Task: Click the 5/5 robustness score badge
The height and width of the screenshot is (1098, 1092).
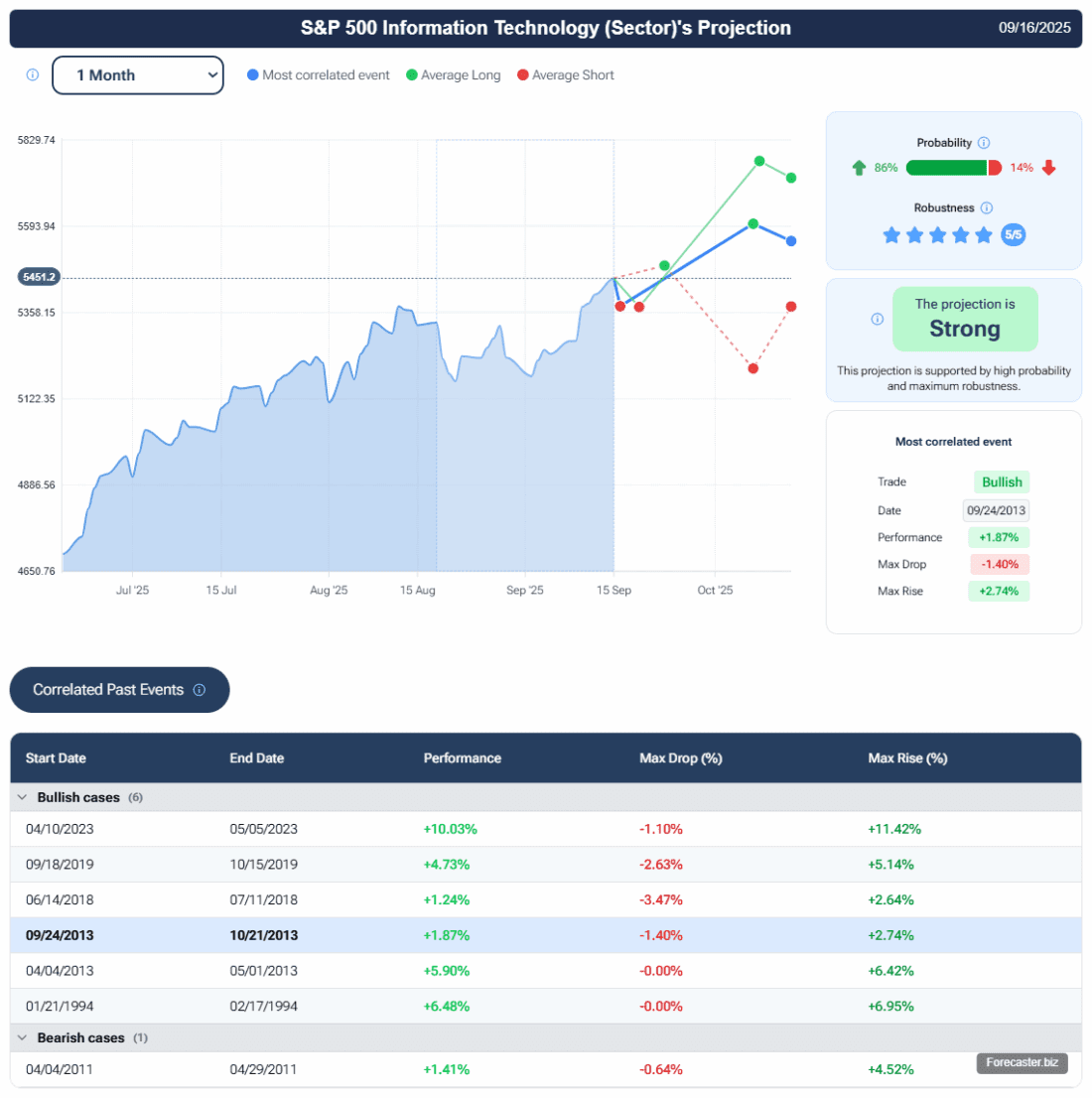Action: point(1013,235)
